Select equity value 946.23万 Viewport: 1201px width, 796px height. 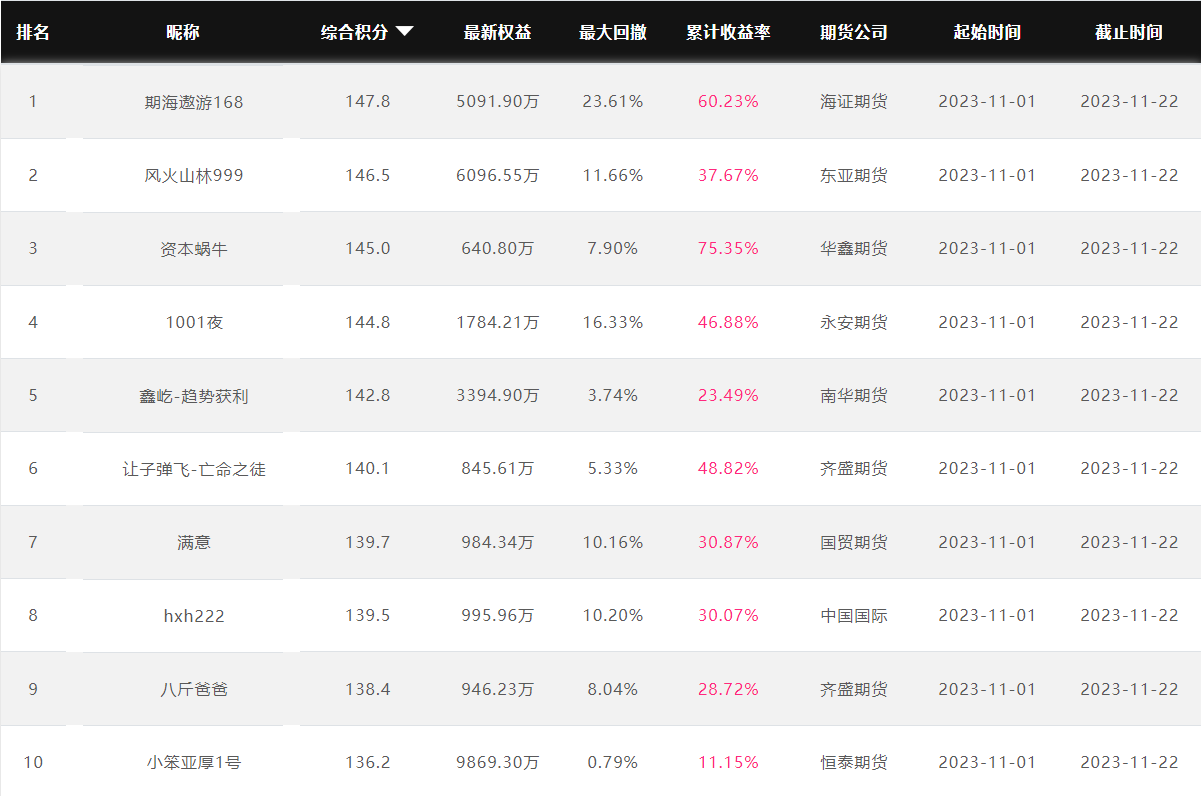click(497, 689)
